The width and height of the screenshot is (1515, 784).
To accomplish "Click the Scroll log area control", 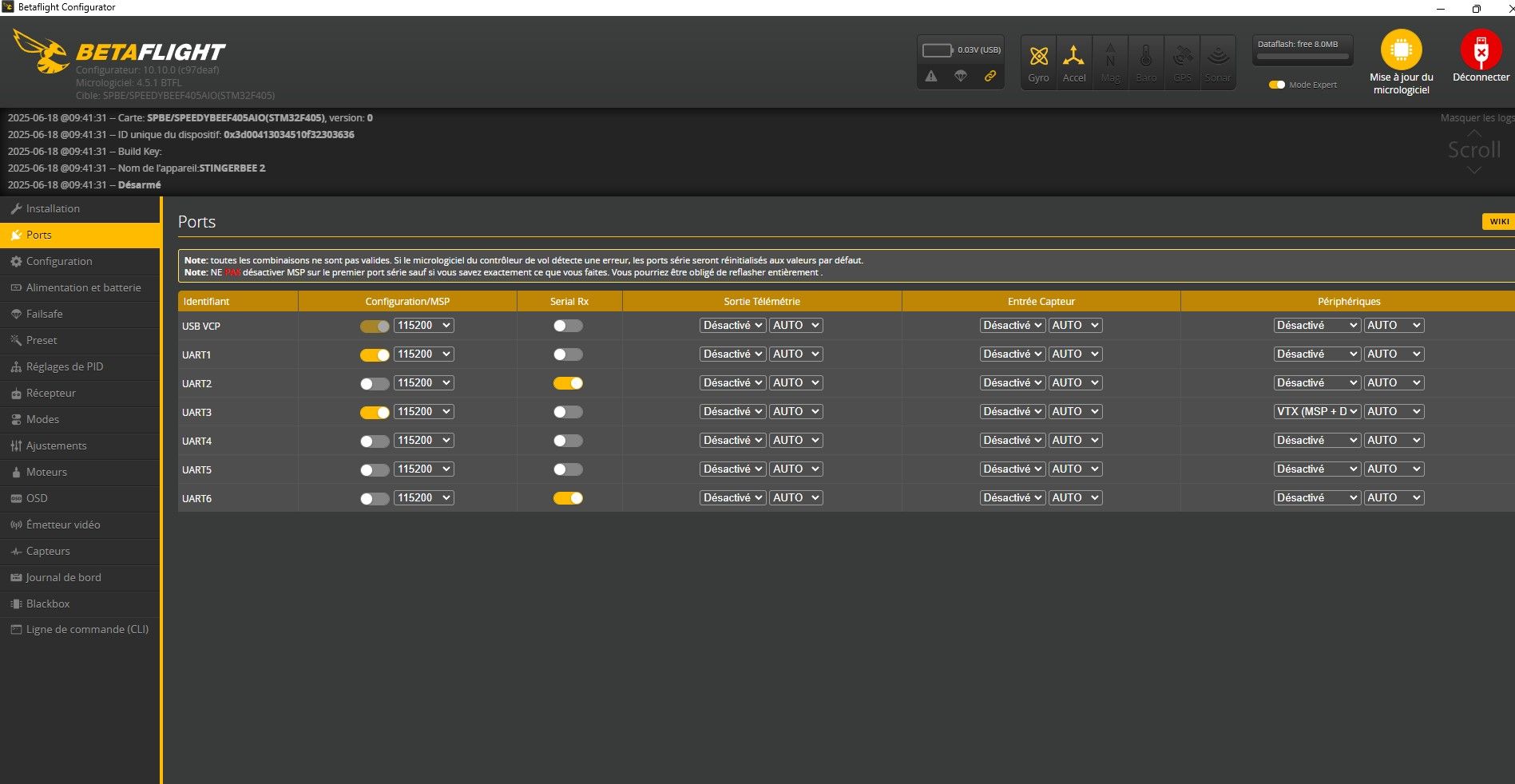I will 1473,150.
